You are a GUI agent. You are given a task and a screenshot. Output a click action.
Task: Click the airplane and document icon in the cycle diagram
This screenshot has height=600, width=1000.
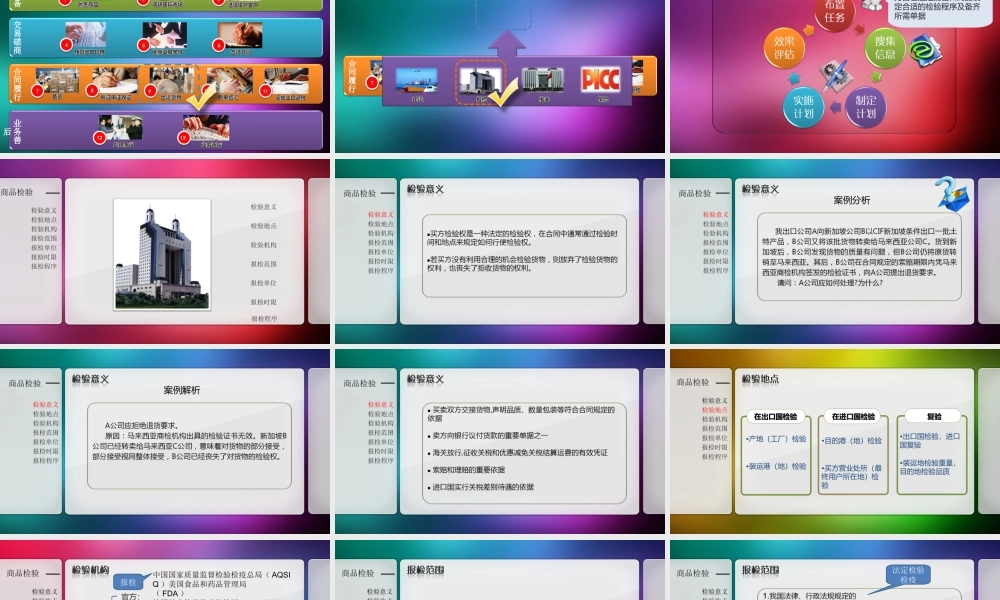pos(835,76)
